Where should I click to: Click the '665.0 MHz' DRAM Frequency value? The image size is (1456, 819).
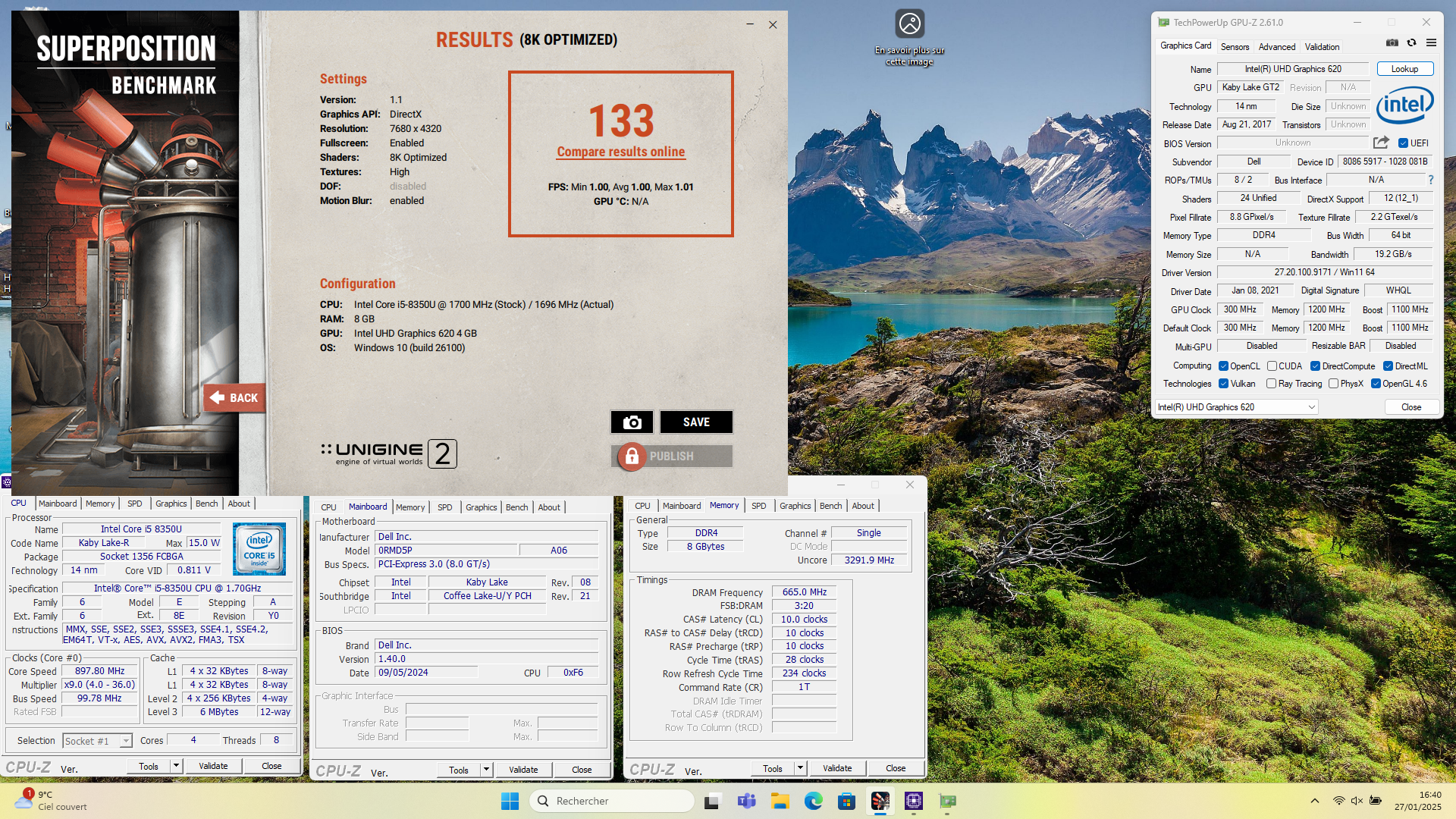click(805, 592)
